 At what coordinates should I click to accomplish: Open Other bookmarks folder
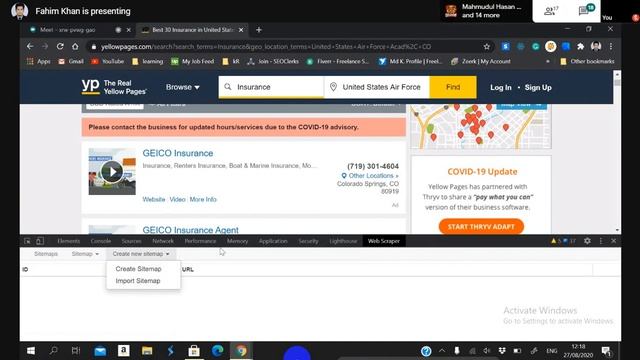[587, 61]
